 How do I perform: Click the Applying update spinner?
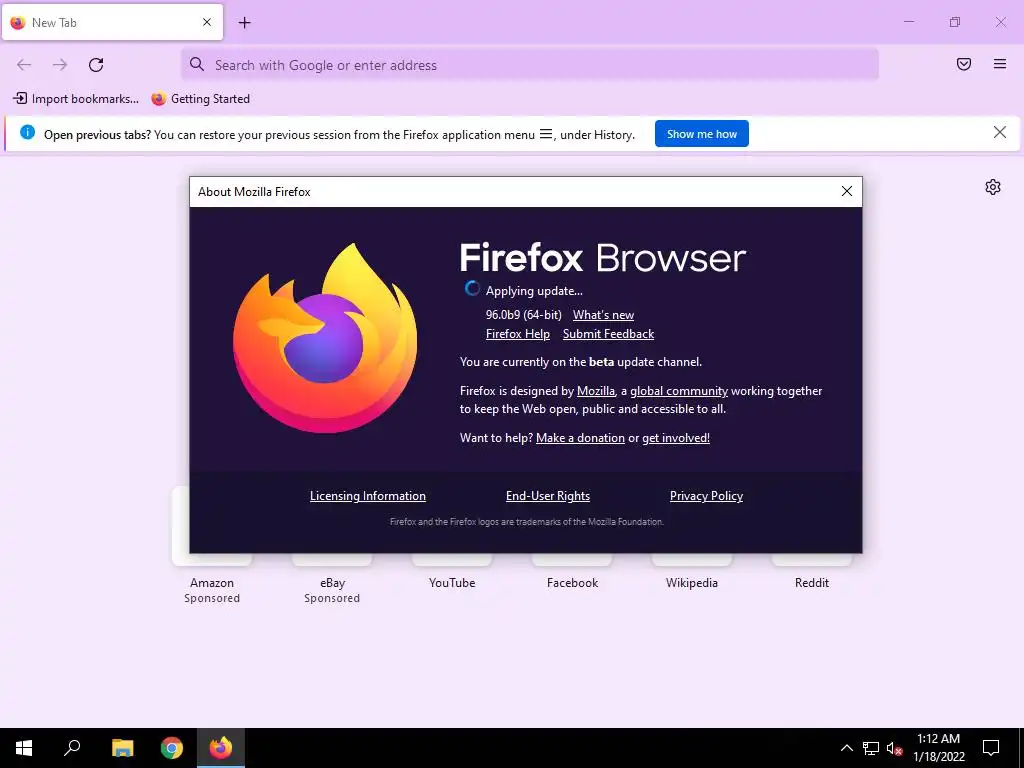click(x=472, y=289)
